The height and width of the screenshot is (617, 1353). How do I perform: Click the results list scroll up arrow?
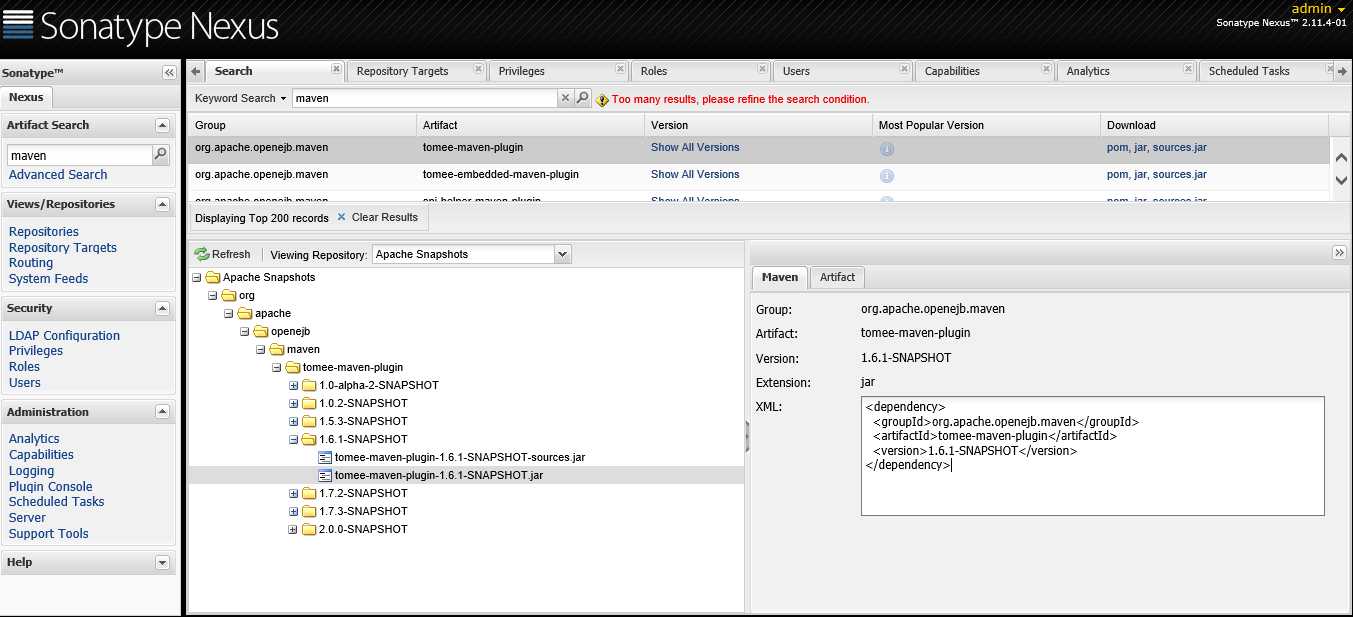(x=1342, y=158)
